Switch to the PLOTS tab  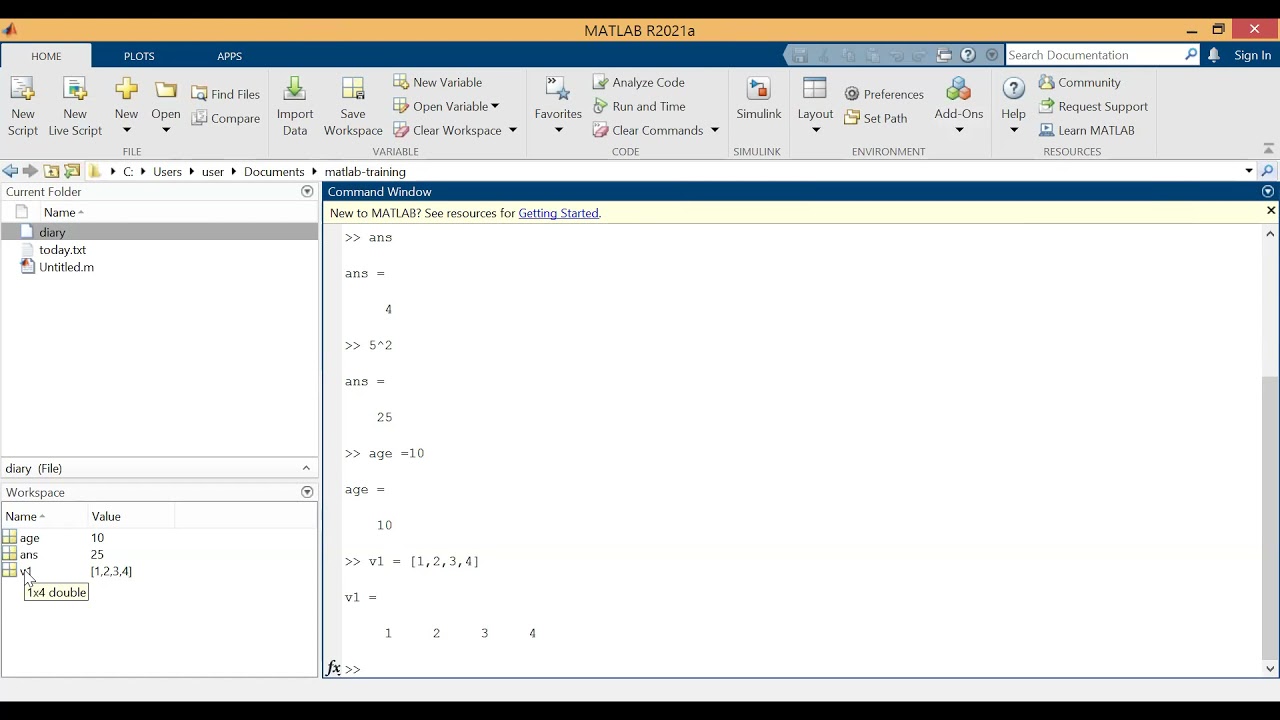tap(139, 56)
